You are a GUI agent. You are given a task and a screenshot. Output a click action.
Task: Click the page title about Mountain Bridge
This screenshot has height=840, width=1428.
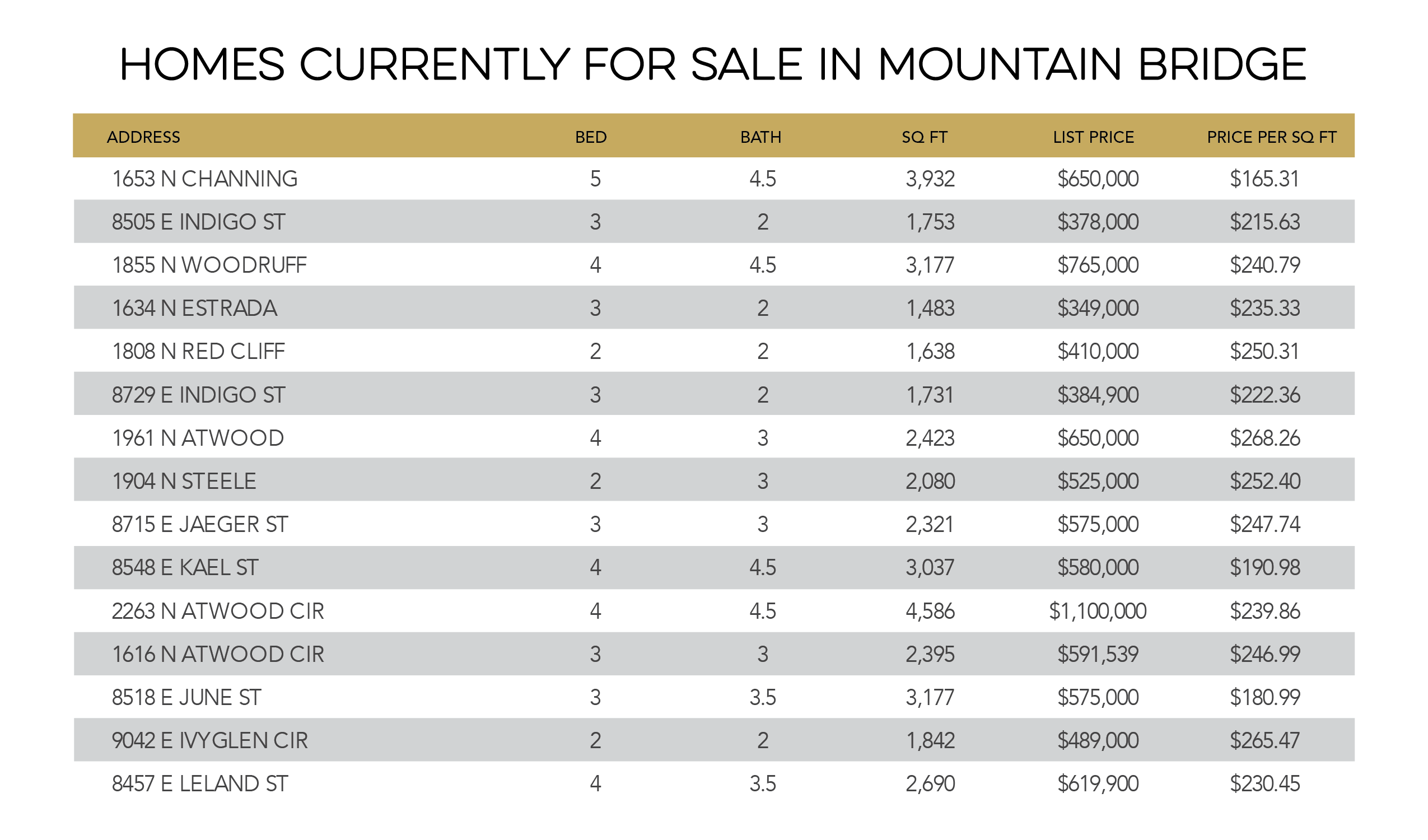click(x=713, y=64)
